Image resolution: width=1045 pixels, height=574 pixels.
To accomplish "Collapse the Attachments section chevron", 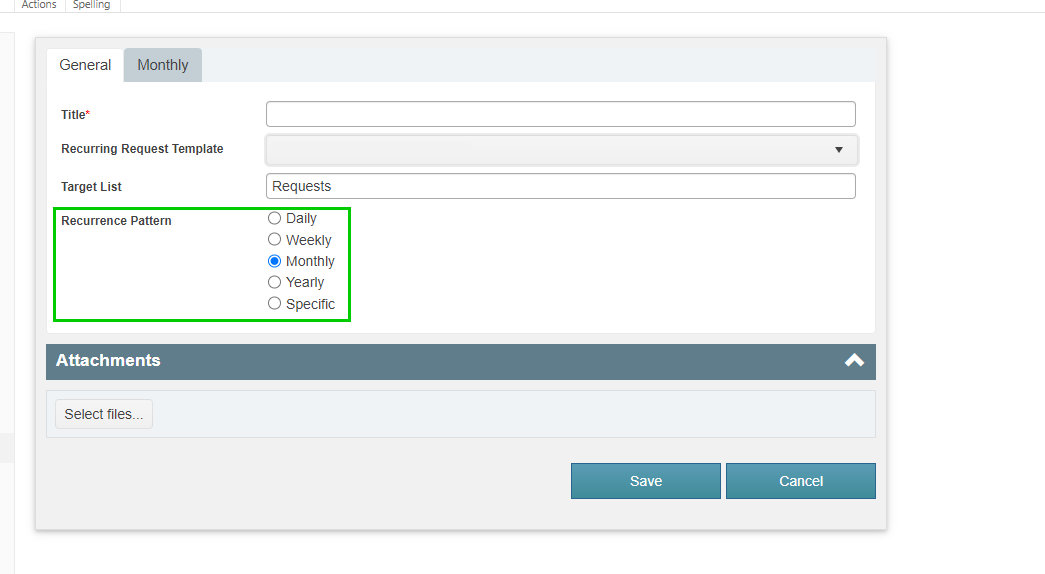I will 854,361.
